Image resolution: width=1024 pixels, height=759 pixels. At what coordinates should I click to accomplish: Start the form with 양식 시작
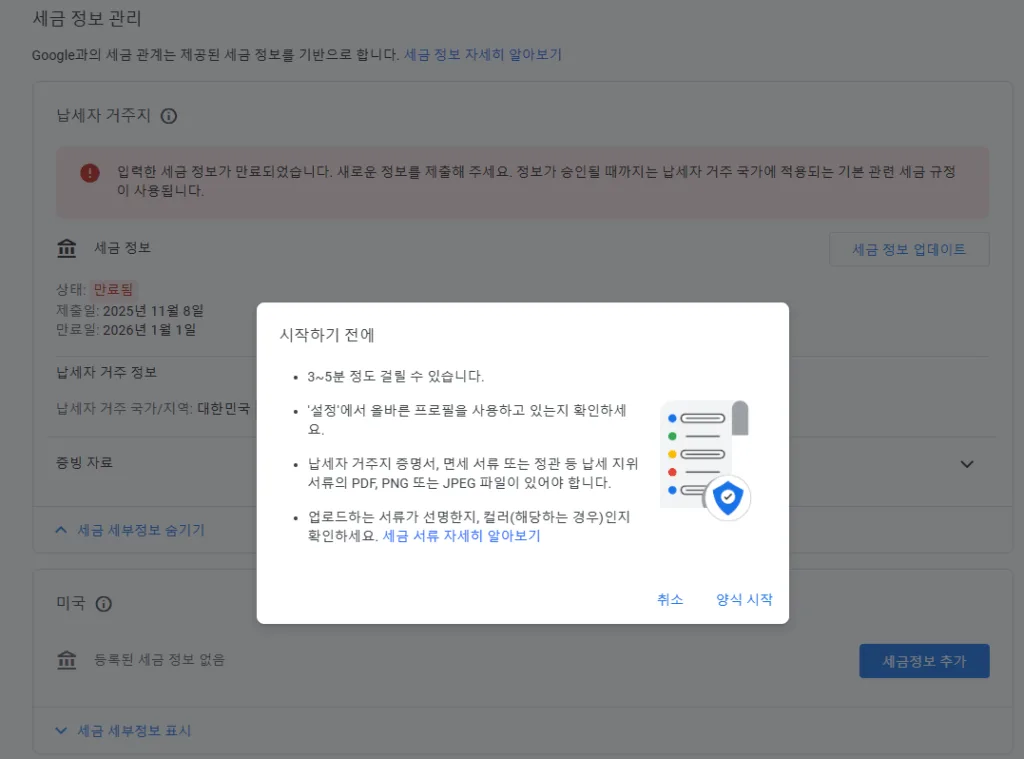pos(743,599)
